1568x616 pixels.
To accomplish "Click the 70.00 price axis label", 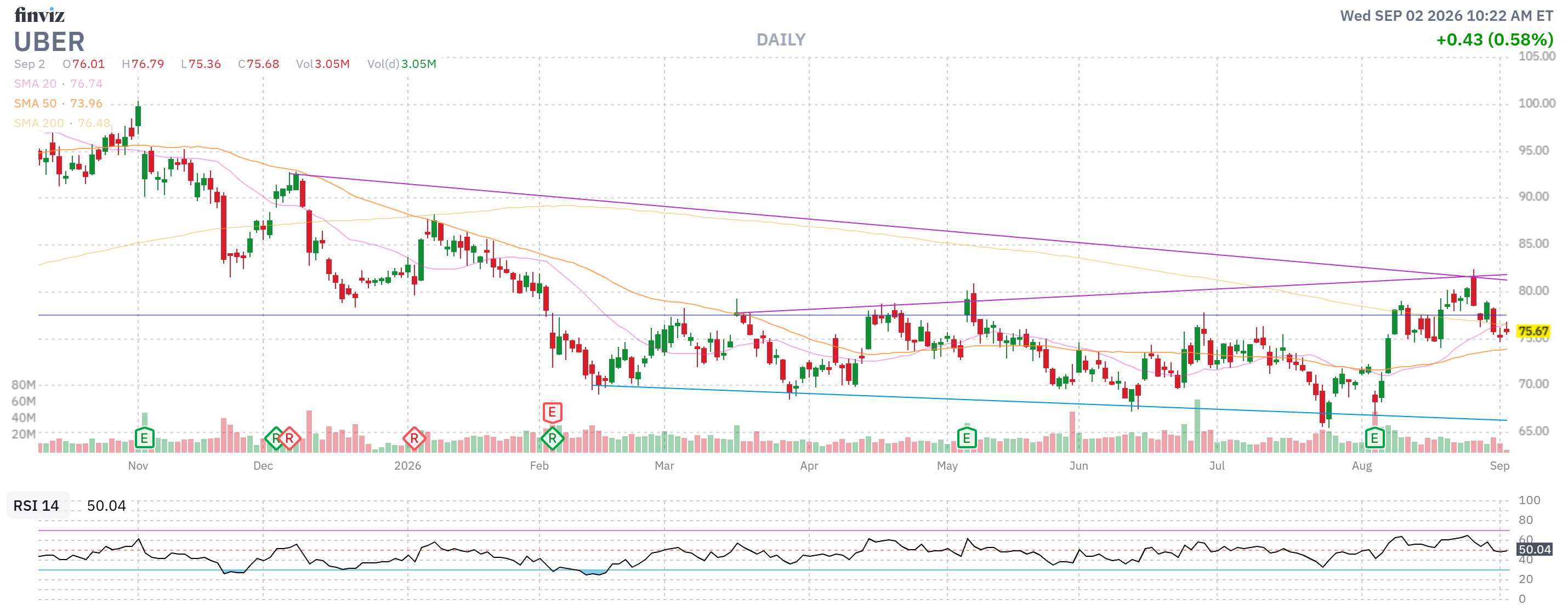I will tap(1533, 384).
